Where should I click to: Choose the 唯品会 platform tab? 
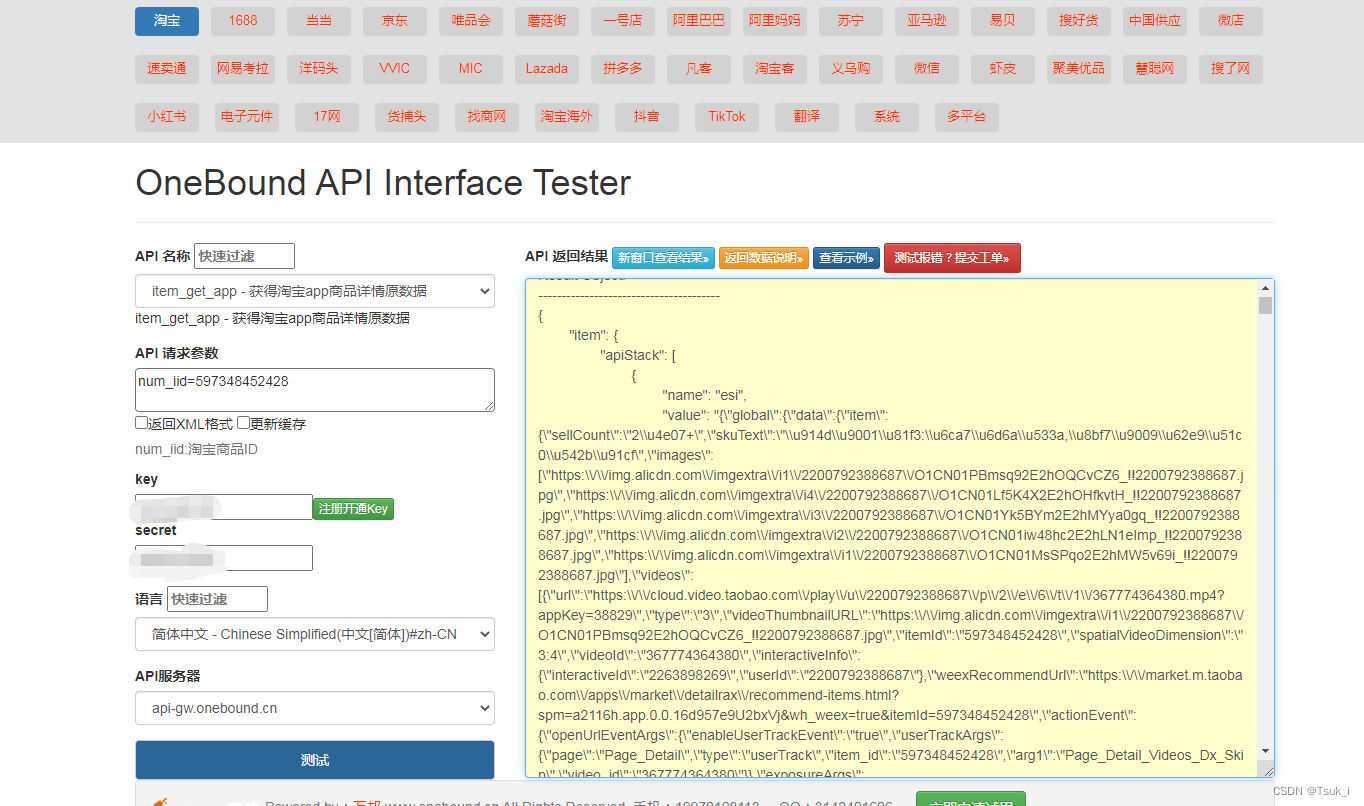[x=471, y=21]
